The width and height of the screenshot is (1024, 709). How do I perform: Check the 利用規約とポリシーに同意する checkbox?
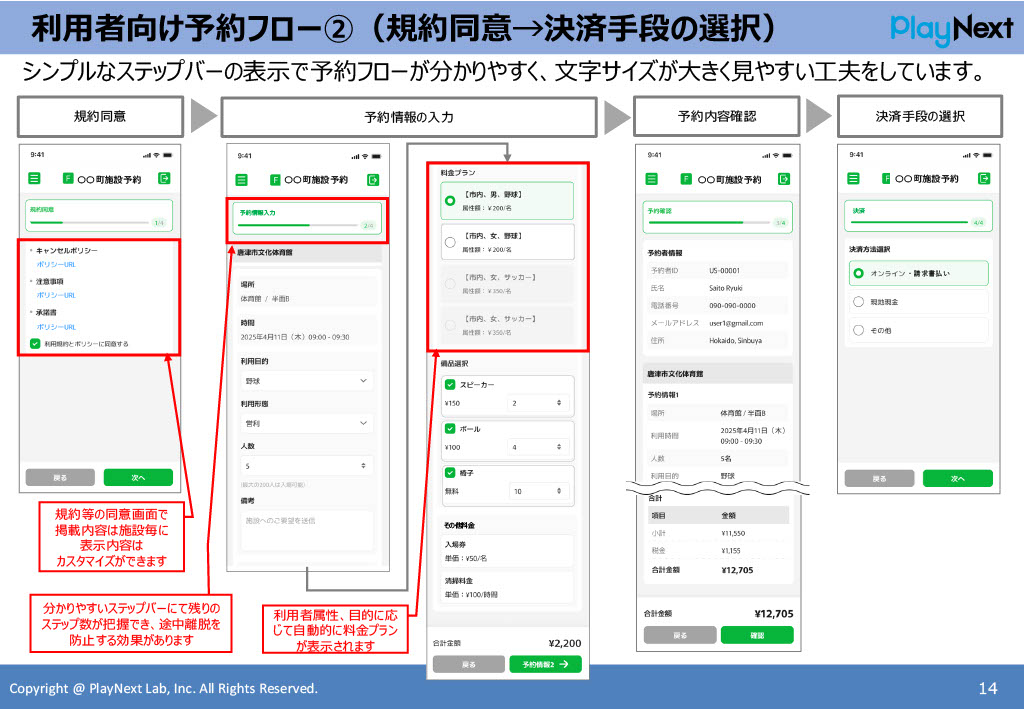35,344
